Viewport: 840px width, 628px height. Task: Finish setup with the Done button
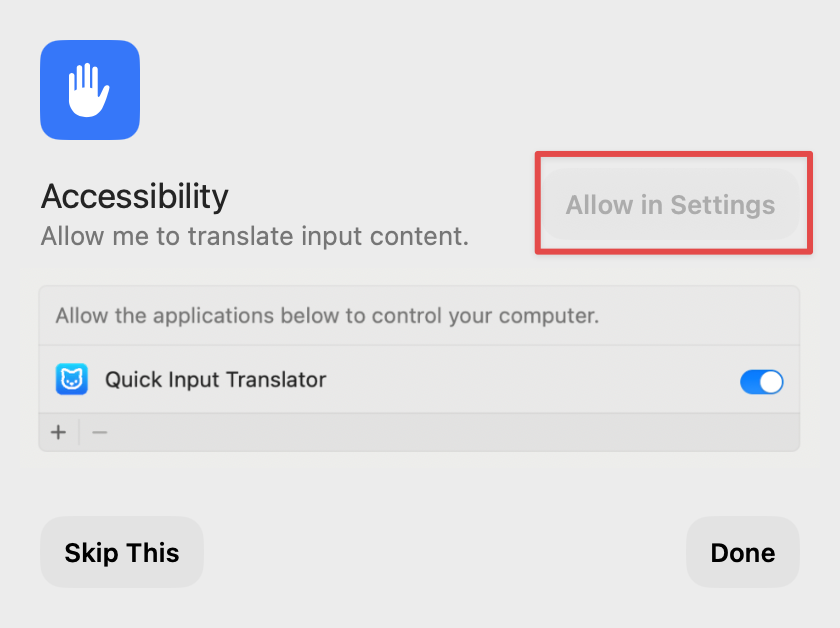[742, 552]
